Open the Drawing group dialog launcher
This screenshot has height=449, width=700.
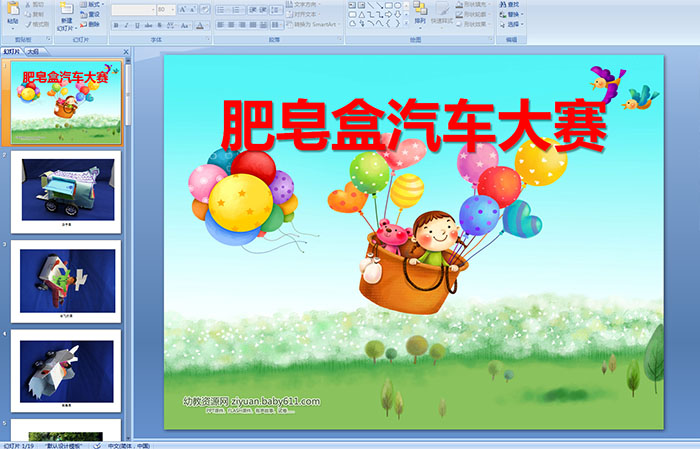491,39
